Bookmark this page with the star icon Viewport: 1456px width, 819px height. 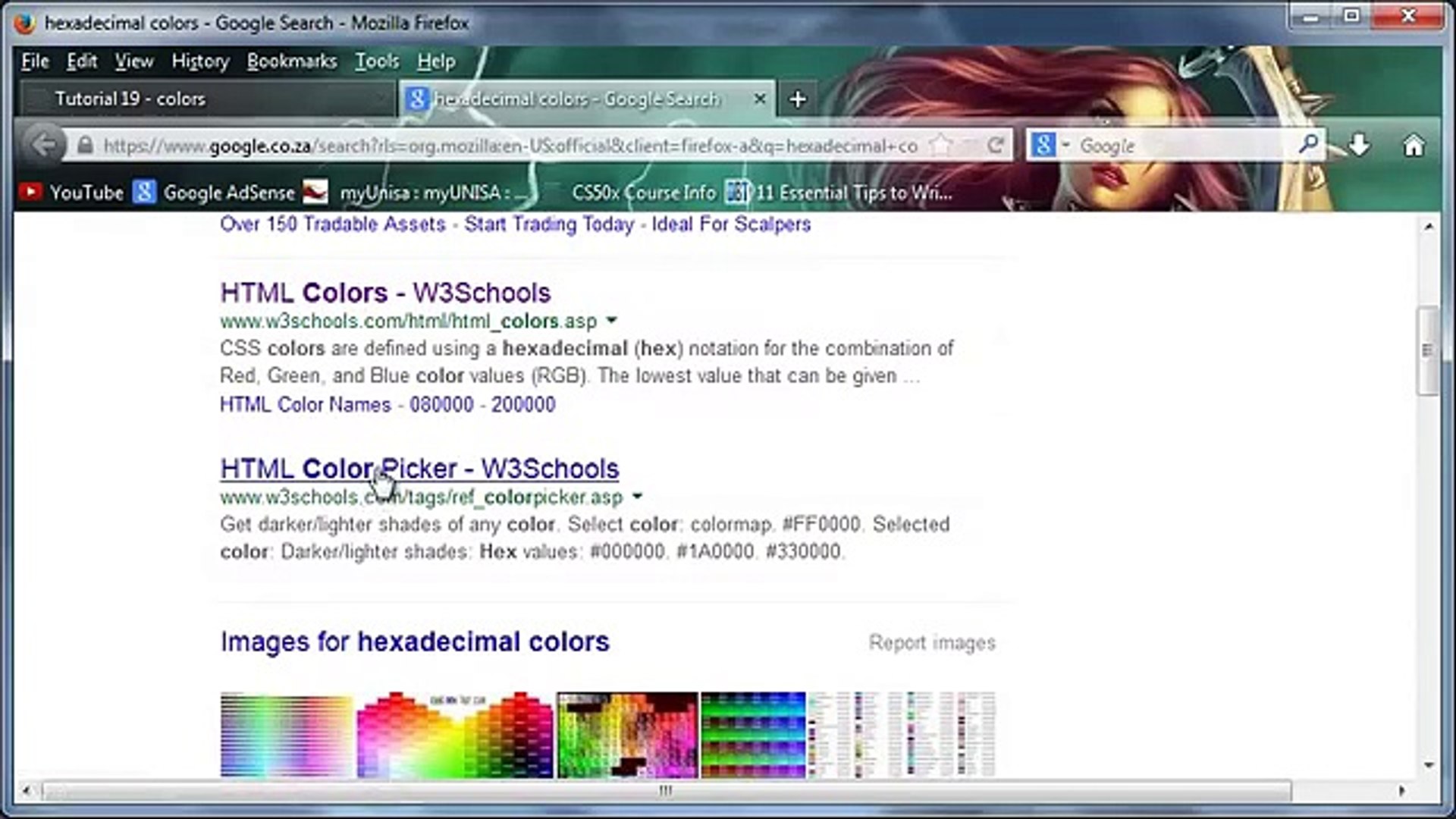coord(940,144)
